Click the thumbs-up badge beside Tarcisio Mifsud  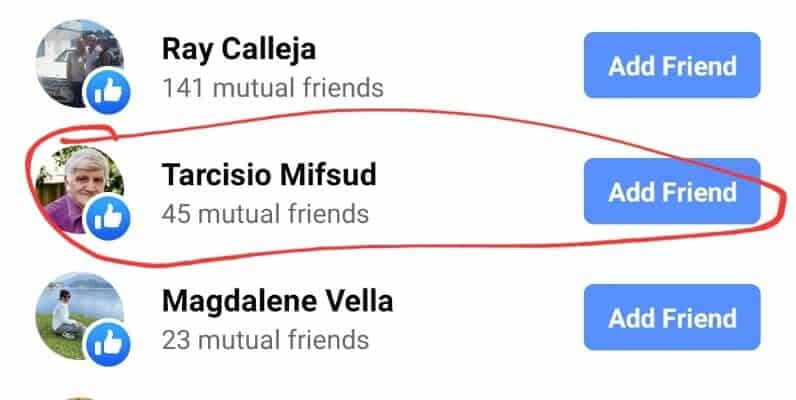pyautogui.click(x=107, y=217)
